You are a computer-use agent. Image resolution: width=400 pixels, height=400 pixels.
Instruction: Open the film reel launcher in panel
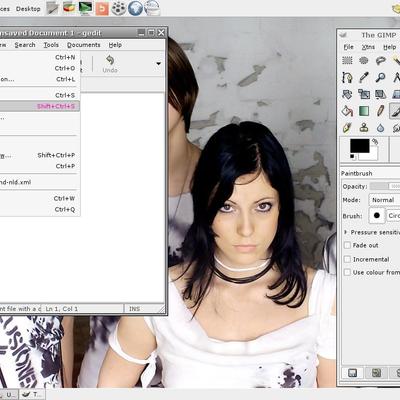point(118,8)
